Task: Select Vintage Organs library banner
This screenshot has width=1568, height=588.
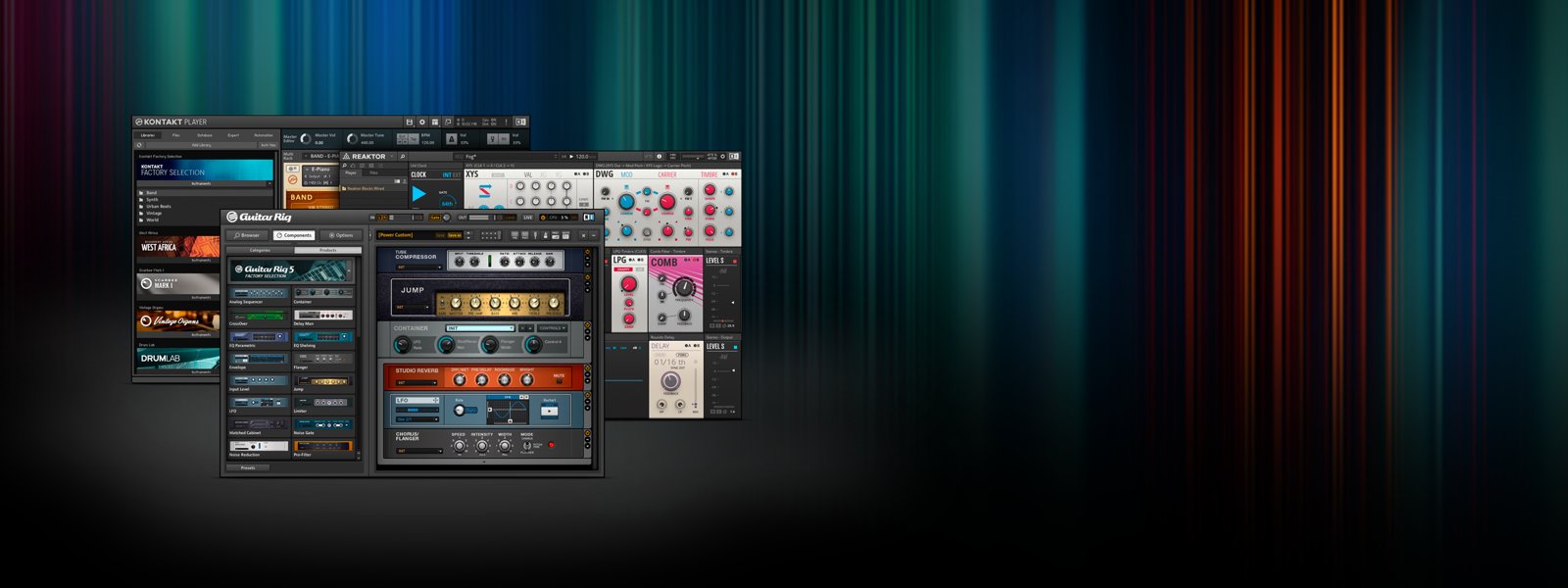Action: 178,321
